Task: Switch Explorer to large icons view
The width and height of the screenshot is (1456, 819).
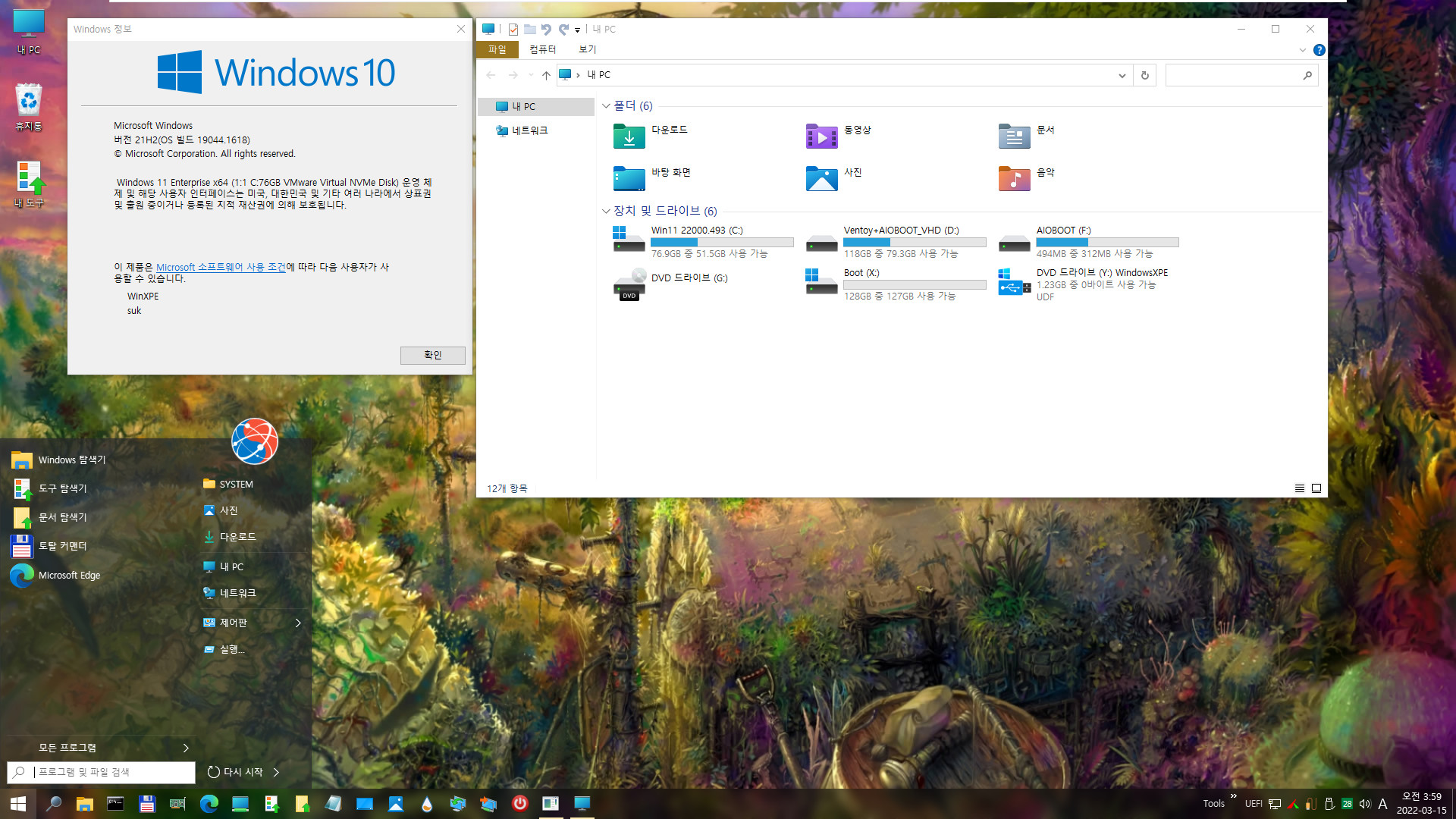Action: (x=1316, y=488)
